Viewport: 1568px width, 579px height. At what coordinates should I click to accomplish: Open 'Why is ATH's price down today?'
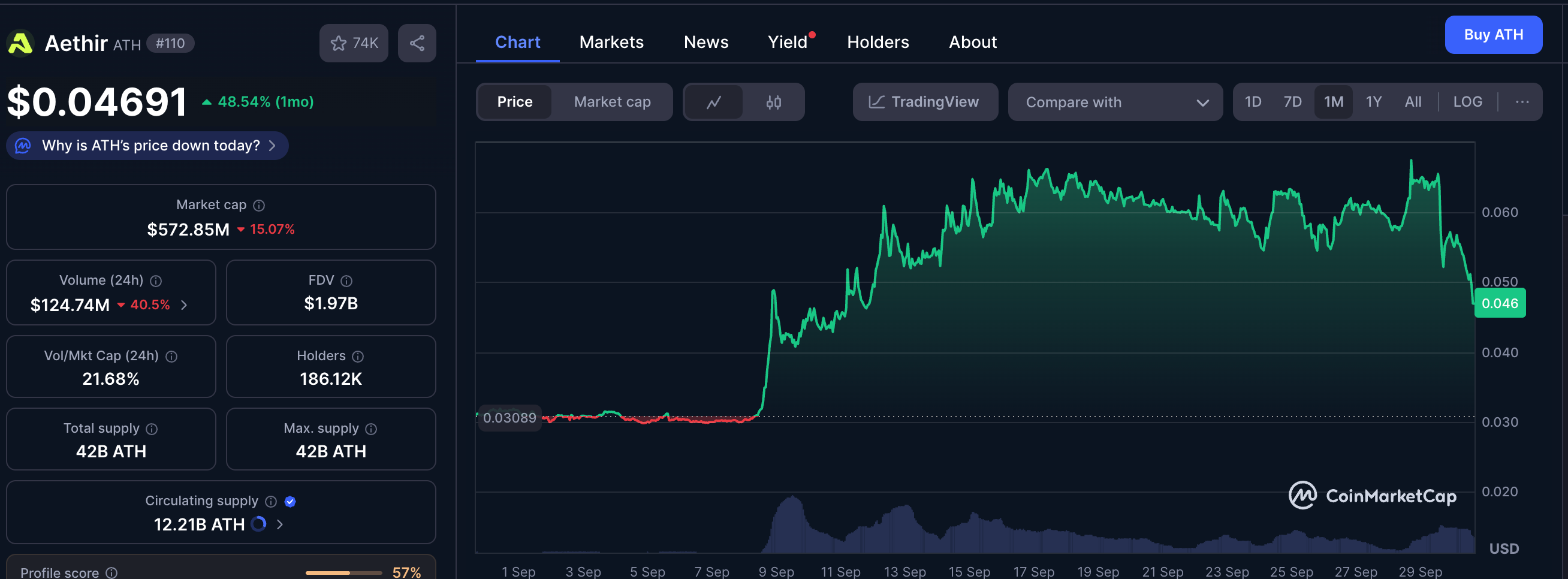pyautogui.click(x=147, y=146)
